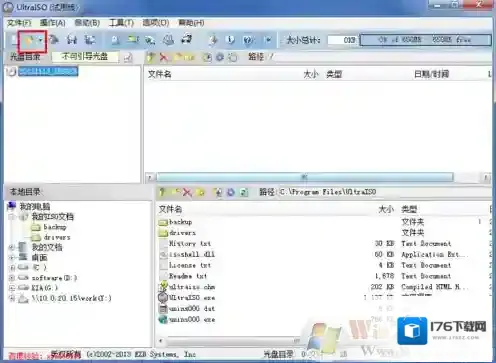Open the 启动(B) menu
The height and width of the screenshot is (363, 496).
click(x=87, y=23)
